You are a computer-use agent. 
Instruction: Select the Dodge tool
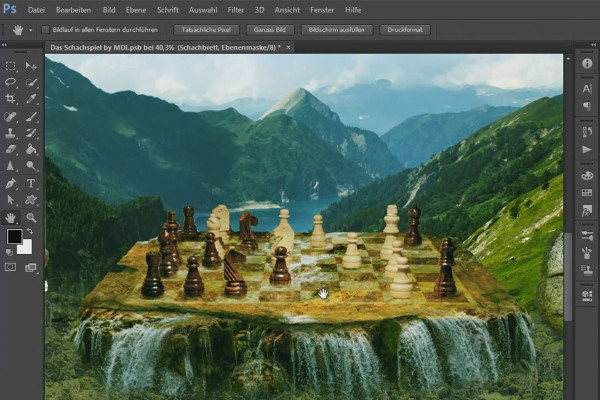(31, 165)
